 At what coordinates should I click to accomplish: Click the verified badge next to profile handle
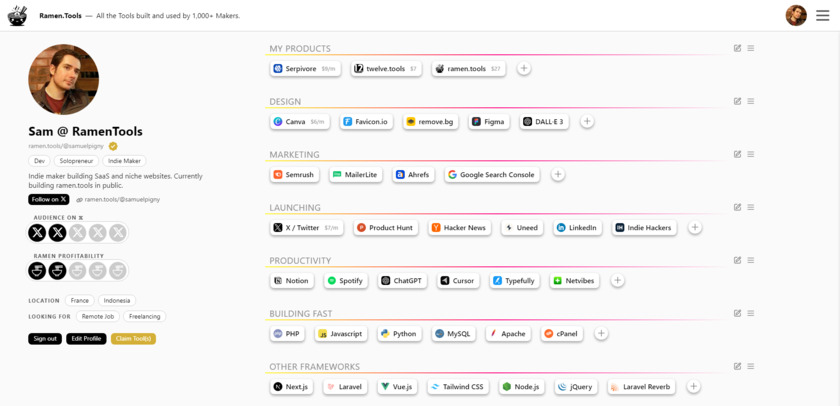(x=113, y=146)
